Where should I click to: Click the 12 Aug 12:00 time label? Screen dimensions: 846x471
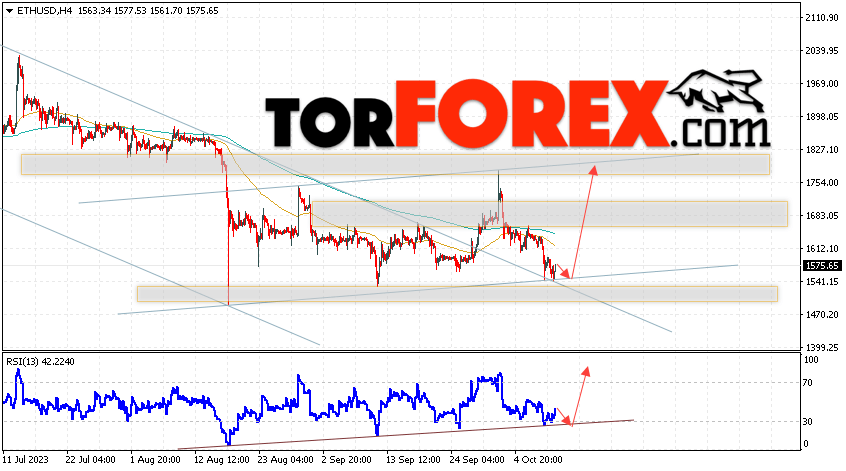222,460
